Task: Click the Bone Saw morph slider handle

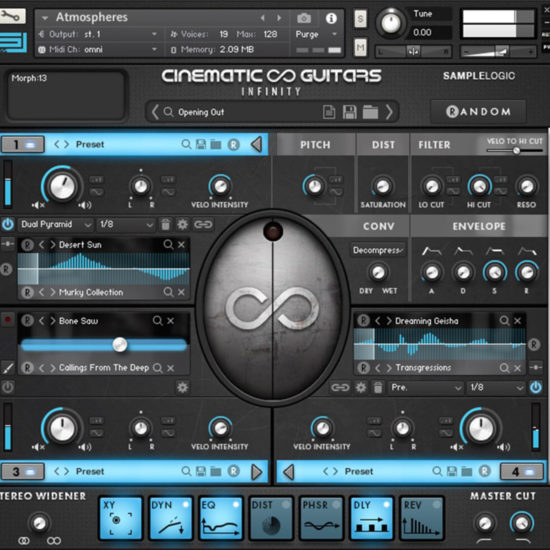Action: coord(120,344)
